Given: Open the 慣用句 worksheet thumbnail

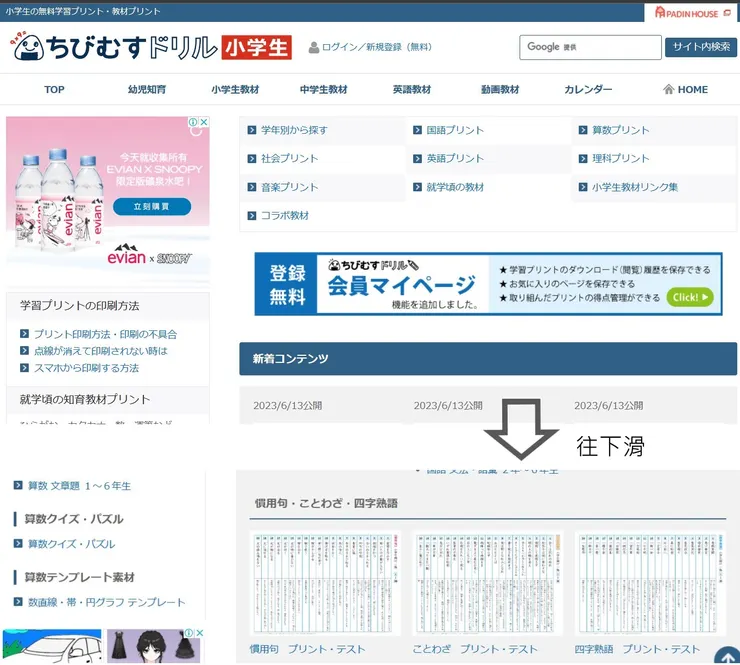Looking at the screenshot, I should [325, 583].
